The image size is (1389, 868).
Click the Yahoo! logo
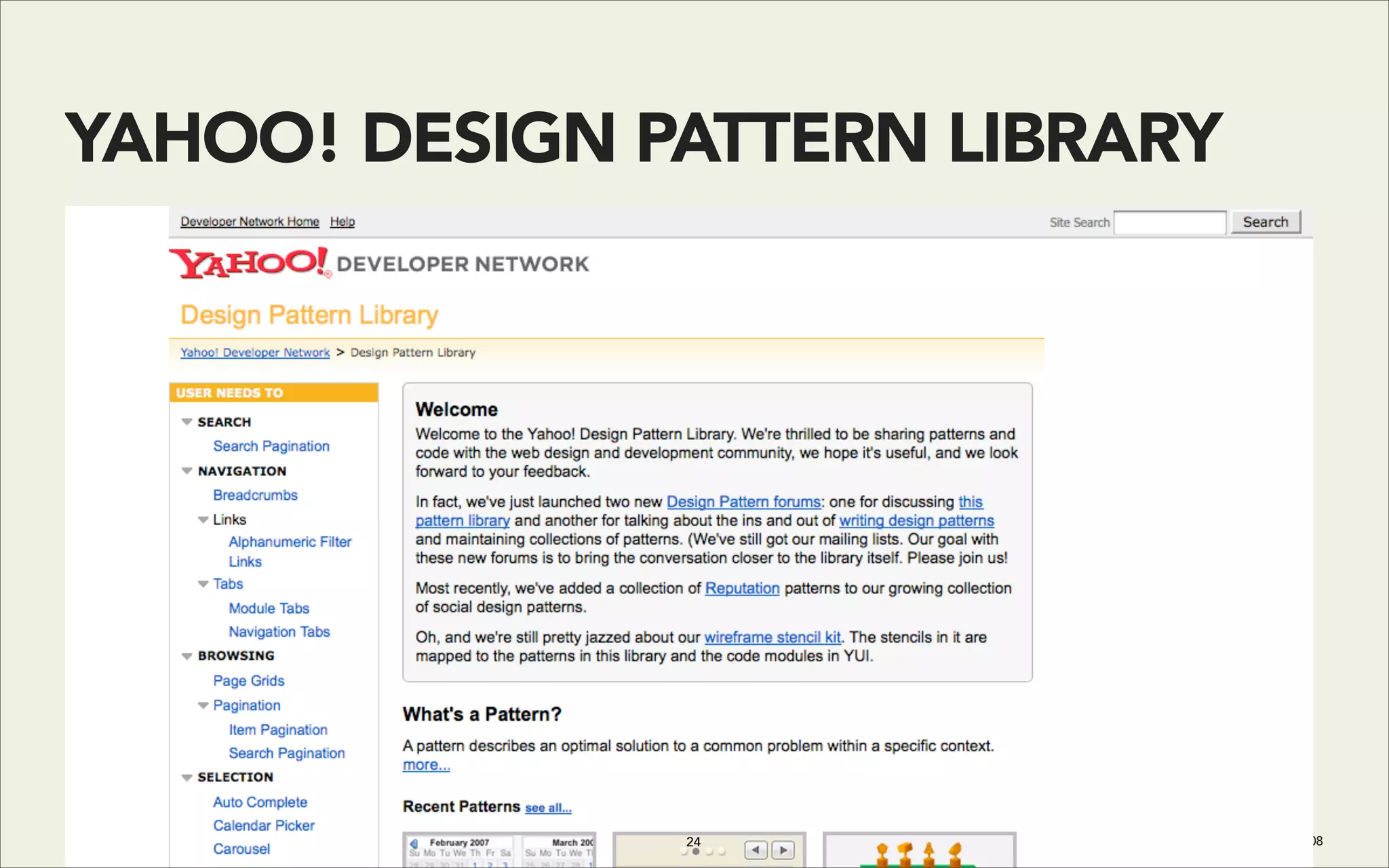point(250,263)
